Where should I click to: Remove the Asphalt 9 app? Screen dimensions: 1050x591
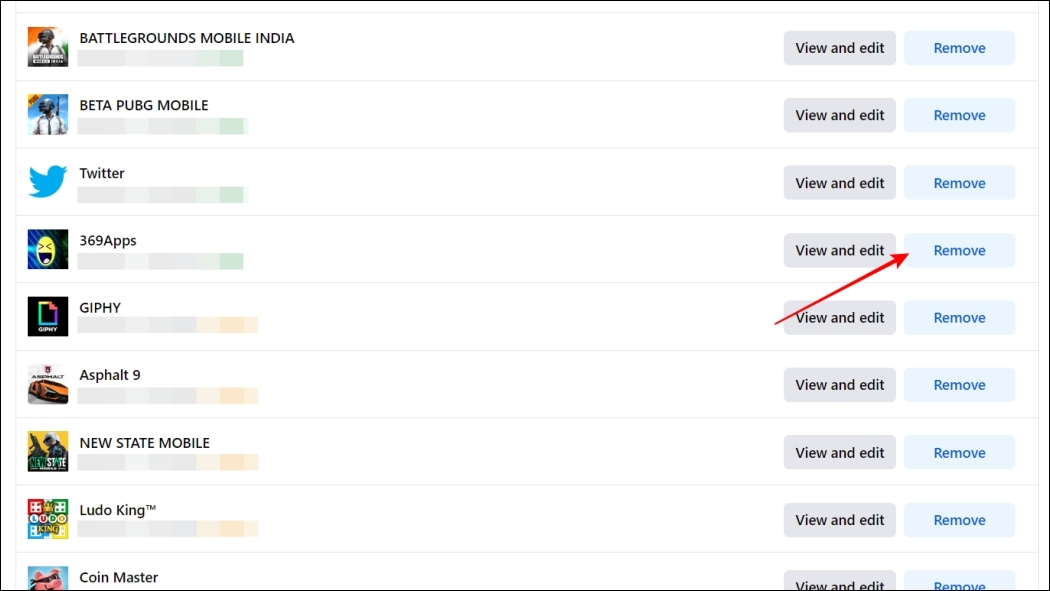[959, 385]
